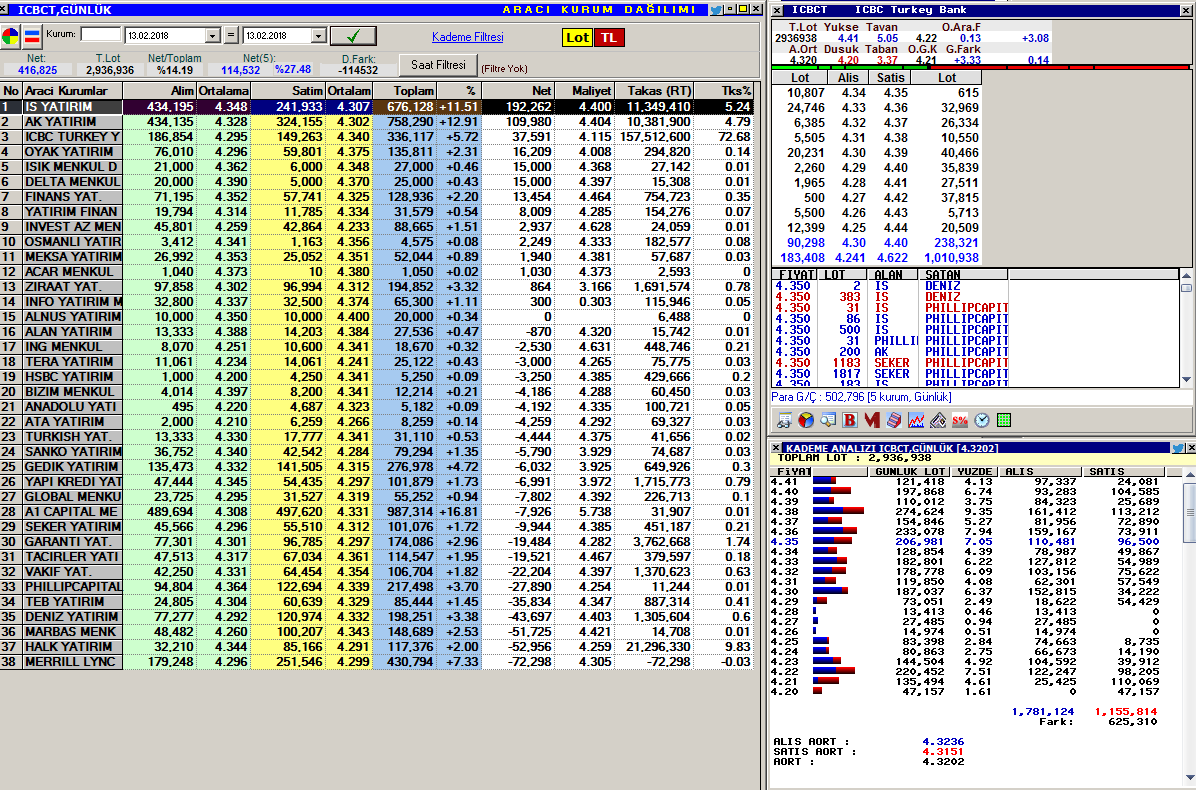Image resolution: width=1196 pixels, height=790 pixels.
Task: Click GUNLUK LOT header in Kademe Analizi
Action: (910, 472)
